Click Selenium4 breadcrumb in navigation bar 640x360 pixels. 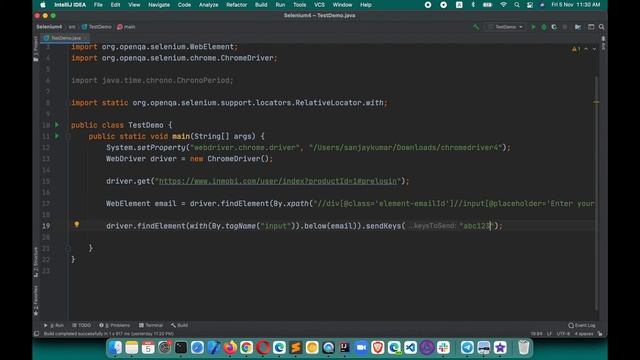click(x=49, y=27)
